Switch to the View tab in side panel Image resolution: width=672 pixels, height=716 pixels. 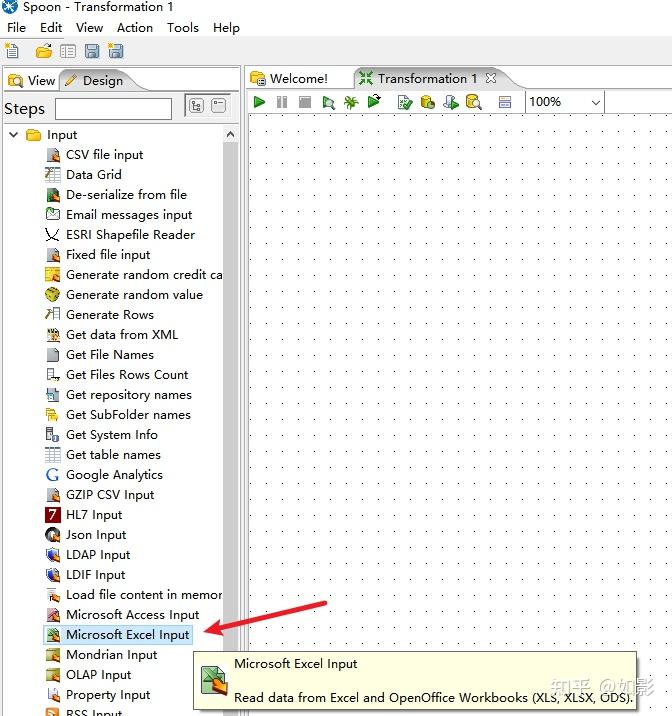tap(32, 81)
